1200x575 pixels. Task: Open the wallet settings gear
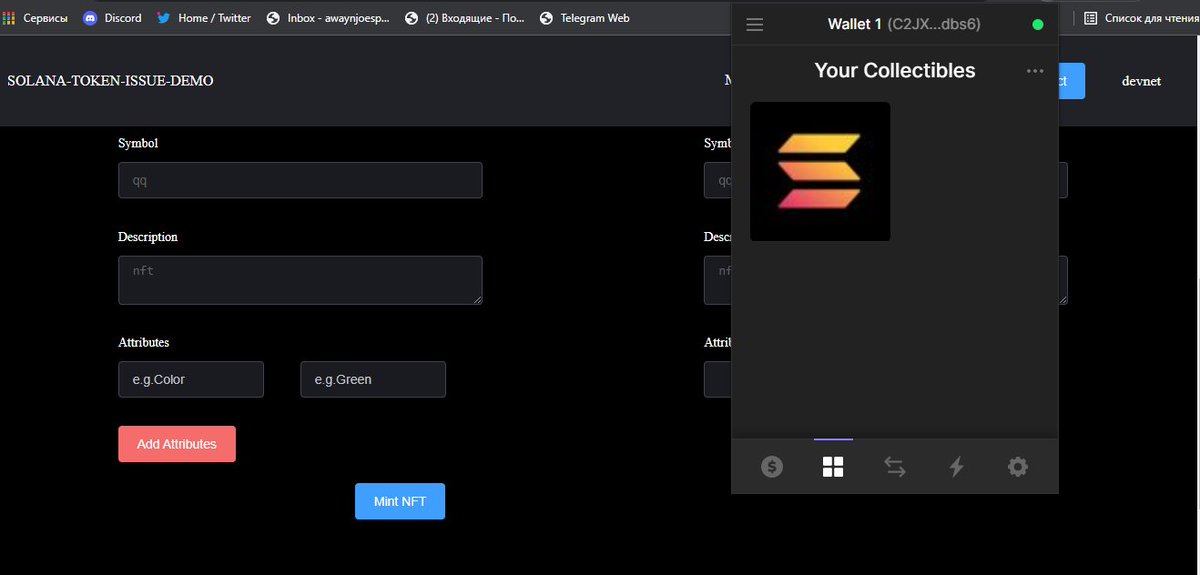point(1018,466)
